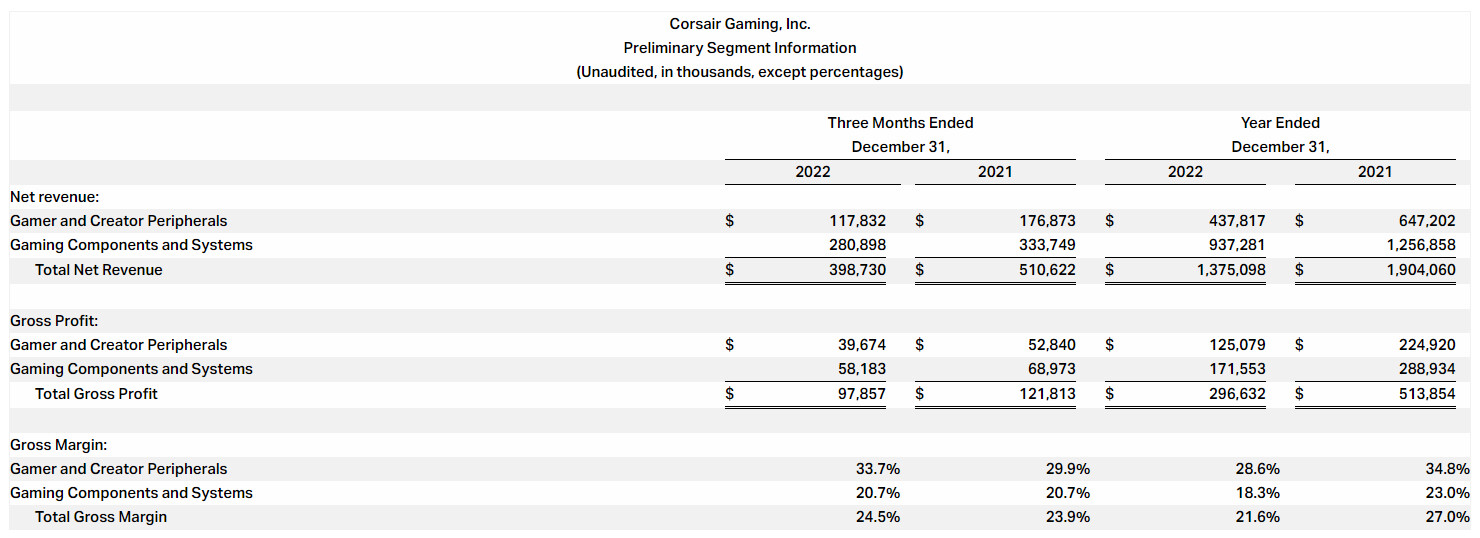
Task: Click the "Three Months Ended" column header
Action: 900,123
